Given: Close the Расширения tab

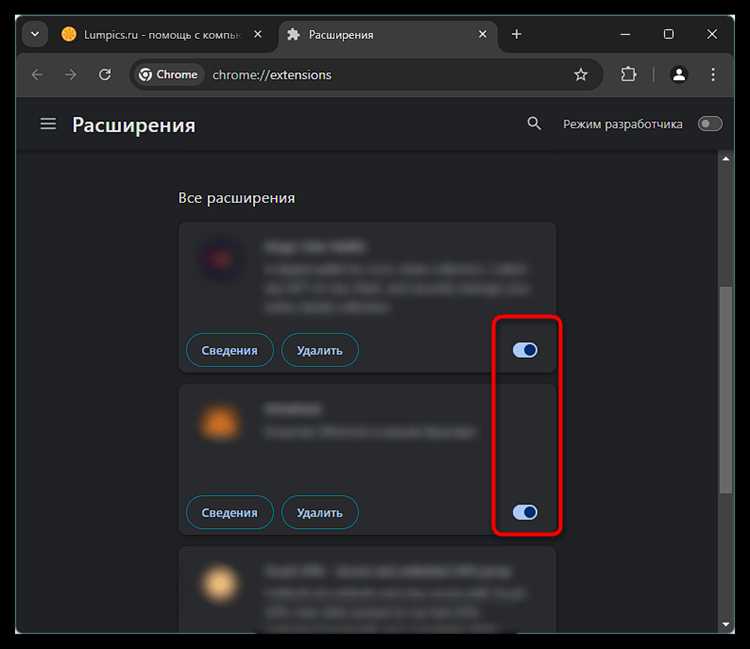Looking at the screenshot, I should tap(483, 34).
